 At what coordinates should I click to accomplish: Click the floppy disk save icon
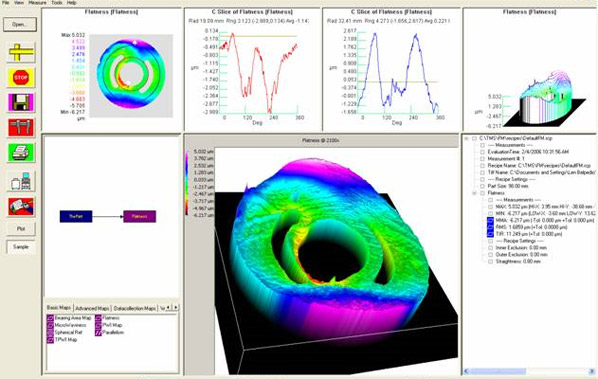tap(21, 103)
